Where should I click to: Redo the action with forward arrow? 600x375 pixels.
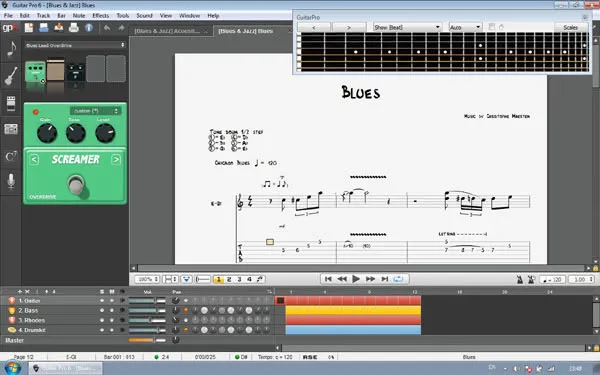tap(121, 28)
